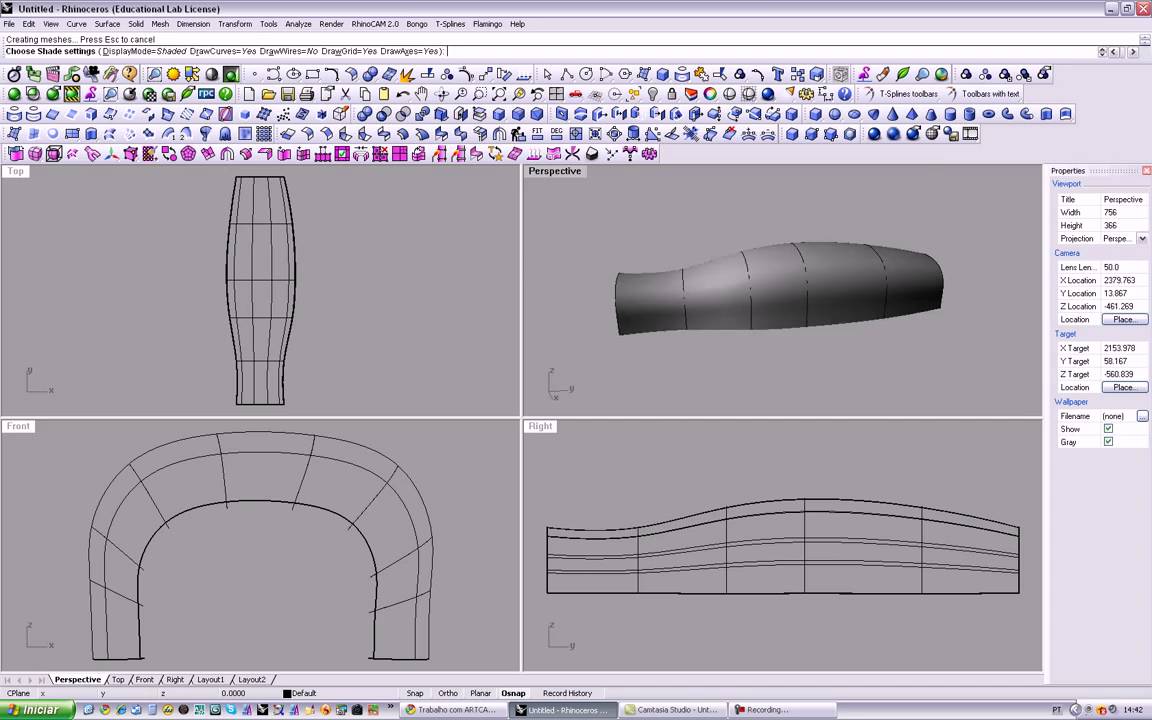
Task: Click the Toolbars with text button
Action: pos(983,94)
